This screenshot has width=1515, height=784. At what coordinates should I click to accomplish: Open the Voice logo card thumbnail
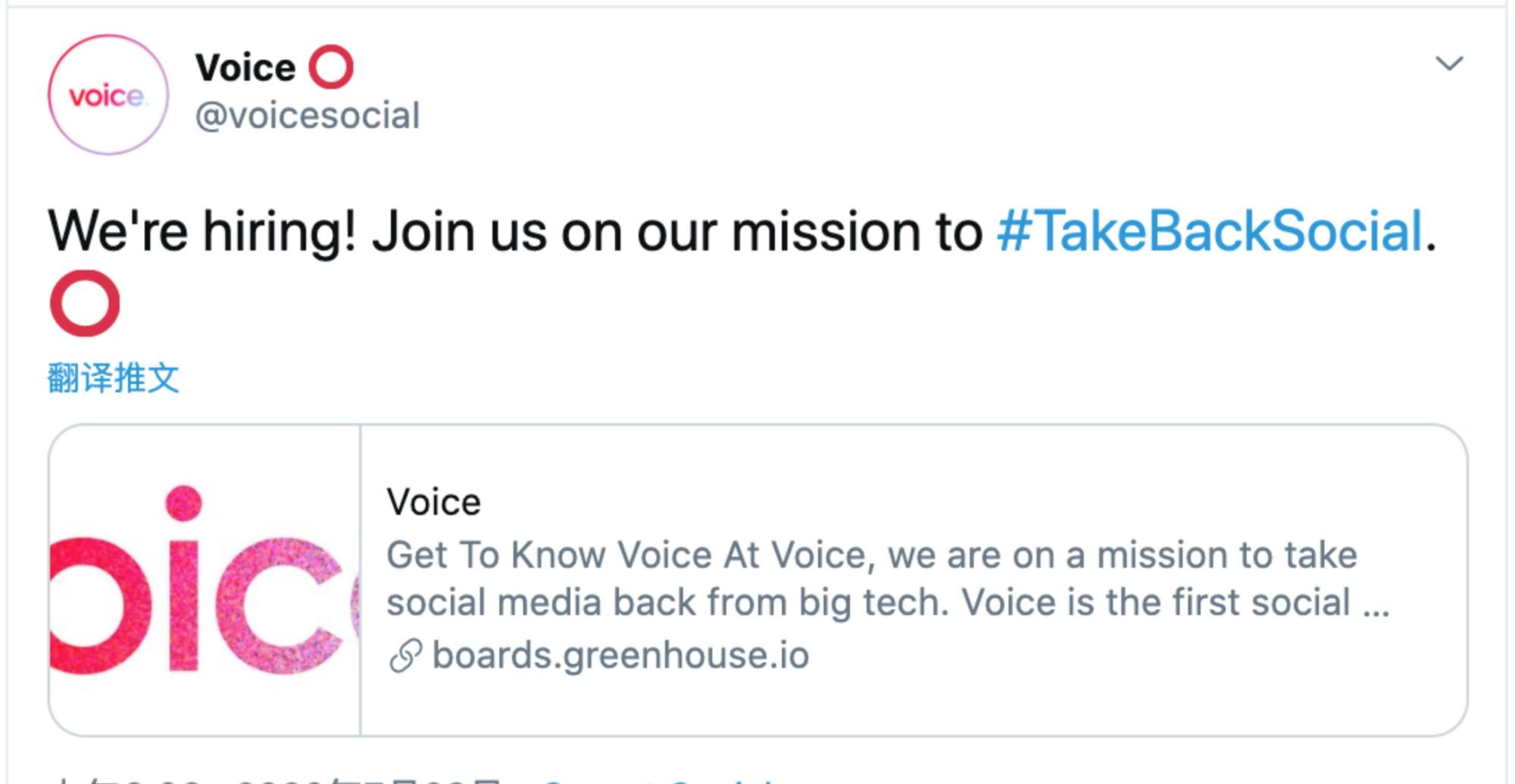point(205,580)
